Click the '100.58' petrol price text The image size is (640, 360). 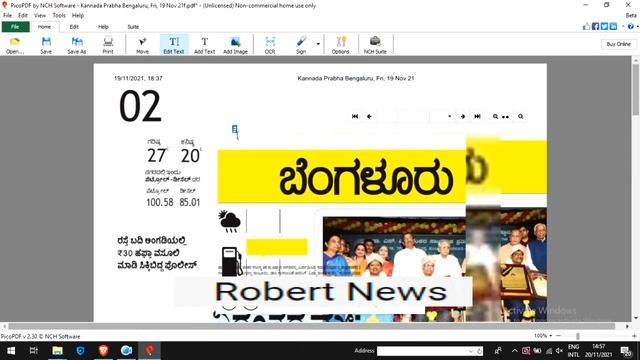click(160, 202)
